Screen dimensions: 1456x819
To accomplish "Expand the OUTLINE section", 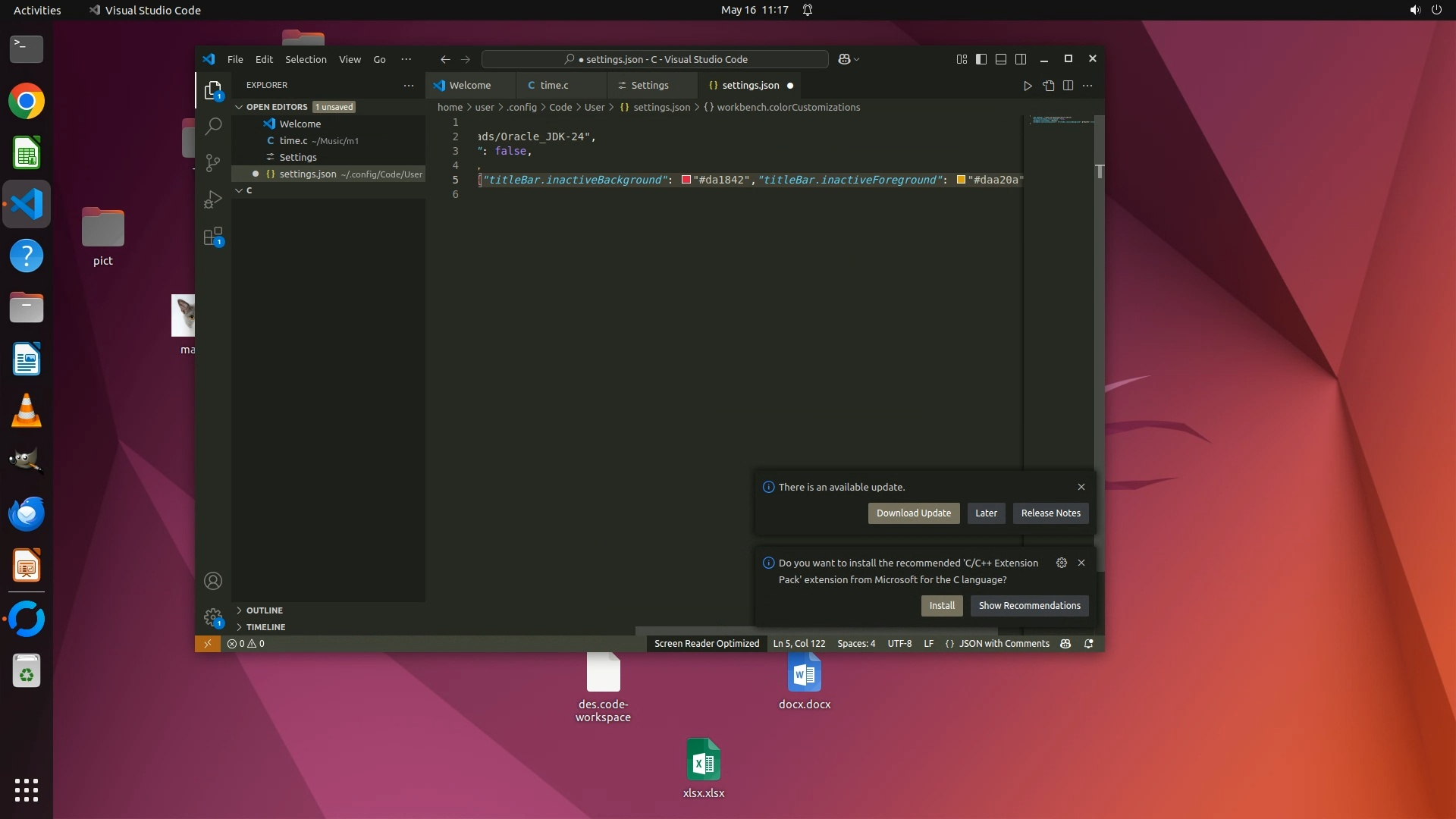I will tap(264, 610).
